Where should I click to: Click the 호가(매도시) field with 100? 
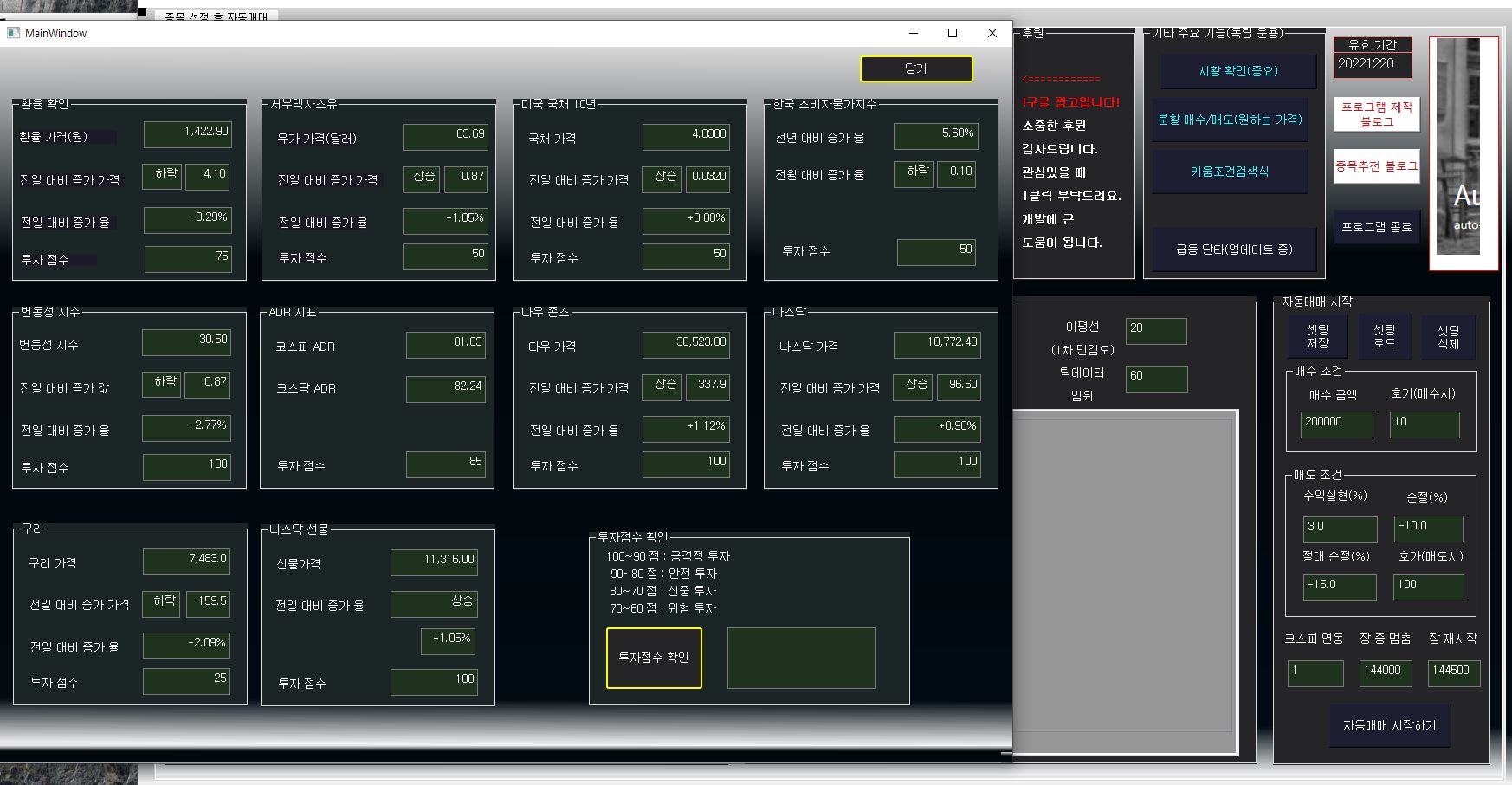click(1429, 587)
